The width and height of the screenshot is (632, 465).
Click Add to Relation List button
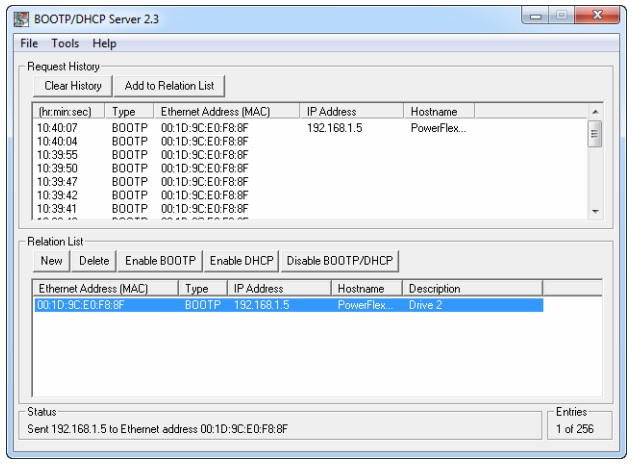[x=169, y=86]
